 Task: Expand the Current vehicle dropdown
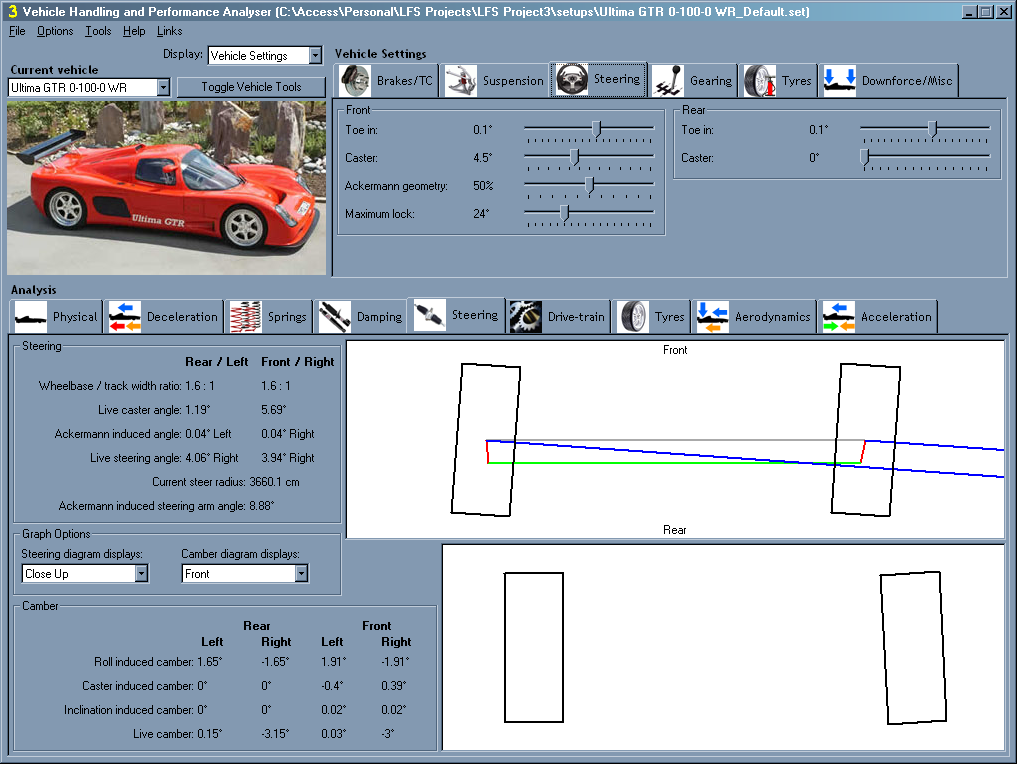pos(163,88)
